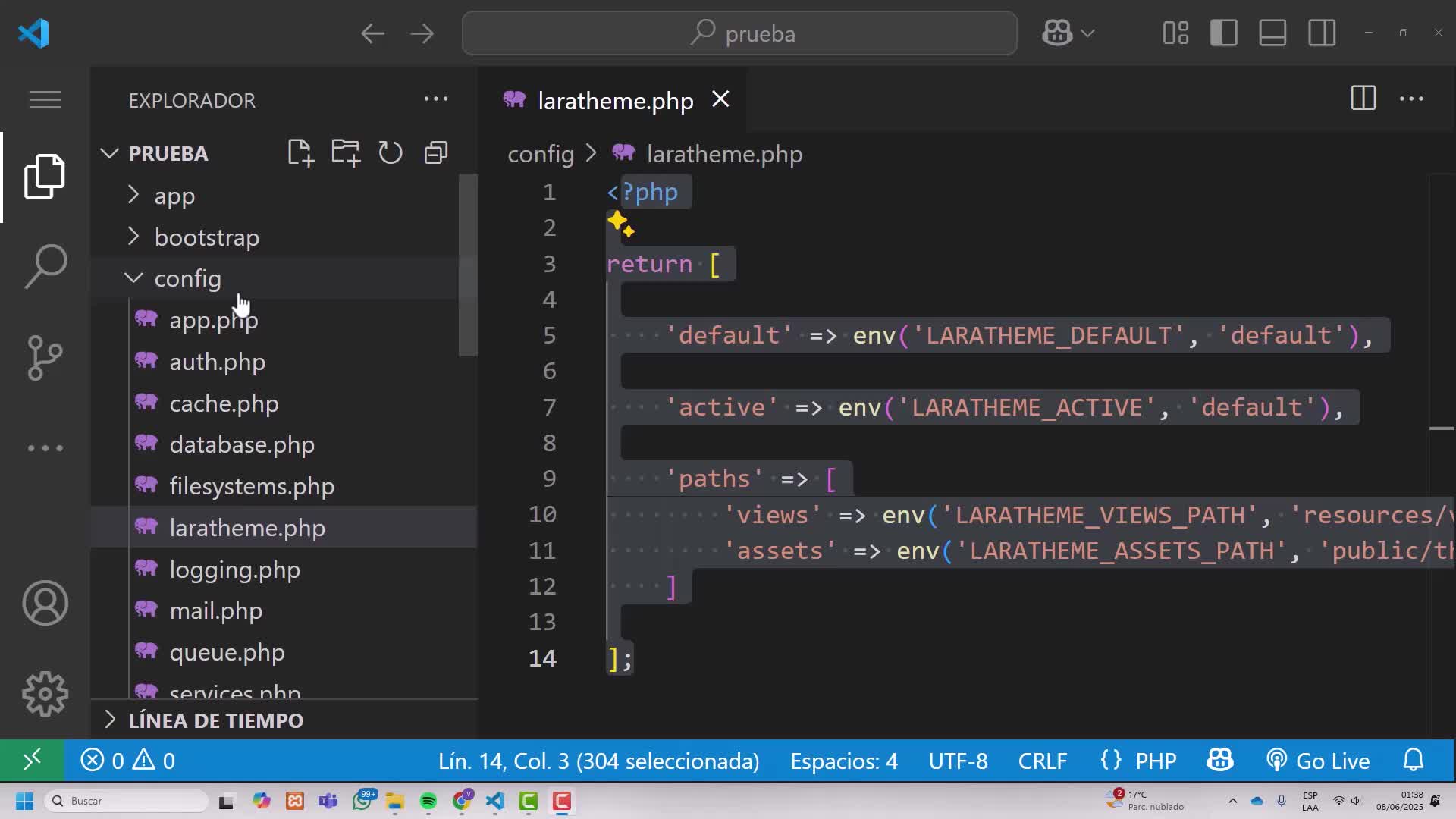The image size is (1456, 819).
Task: Open the Copilot chat icon in title bar
Action: coord(1057,33)
